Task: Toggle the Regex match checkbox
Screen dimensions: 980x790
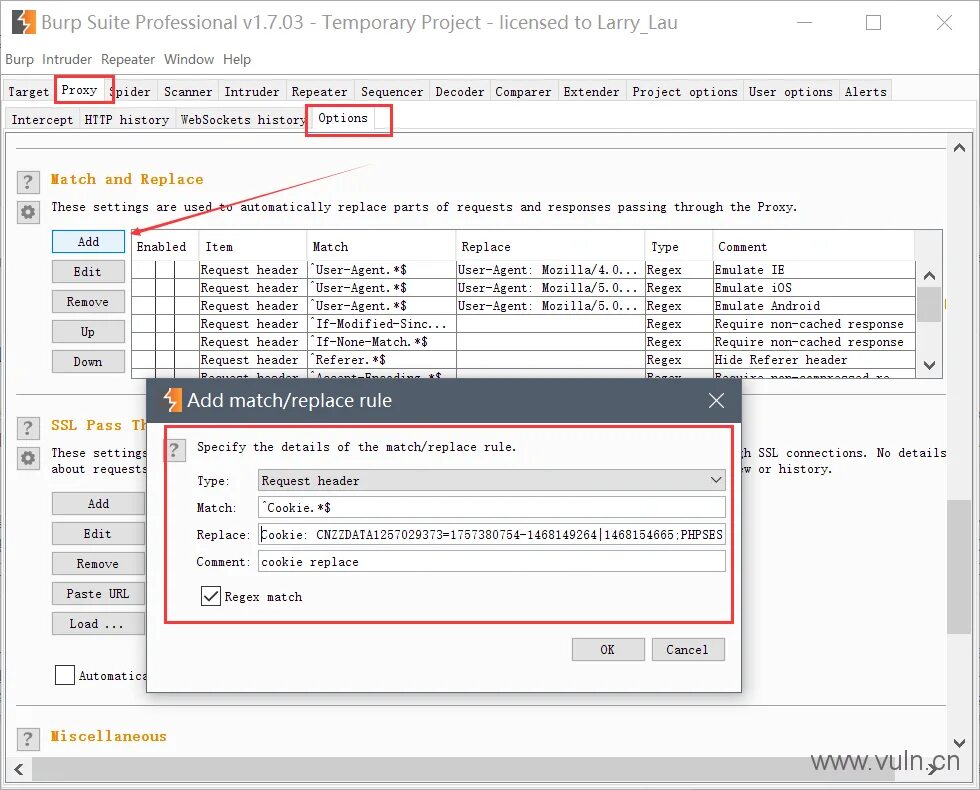Action: click(x=211, y=596)
